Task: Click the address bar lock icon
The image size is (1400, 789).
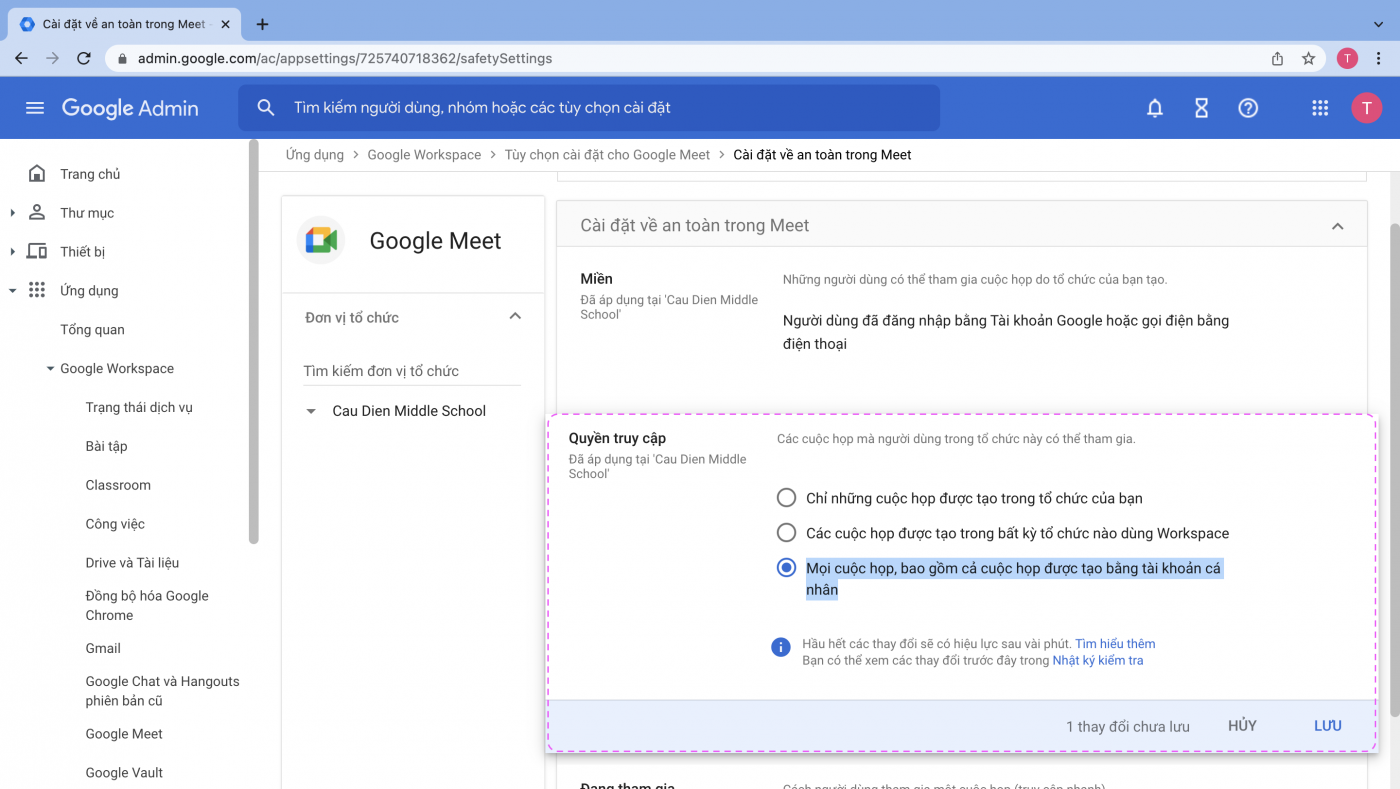Action: click(123, 58)
